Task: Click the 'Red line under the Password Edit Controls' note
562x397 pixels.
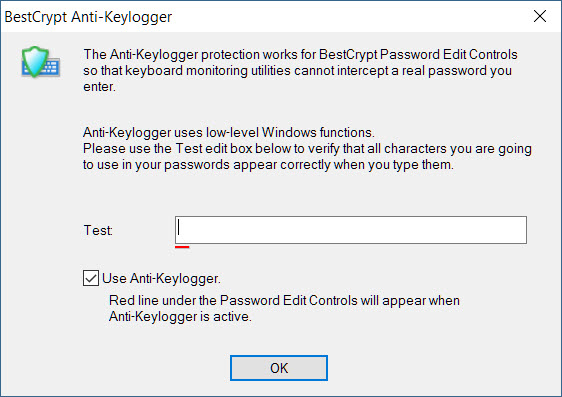Action: pos(284,300)
